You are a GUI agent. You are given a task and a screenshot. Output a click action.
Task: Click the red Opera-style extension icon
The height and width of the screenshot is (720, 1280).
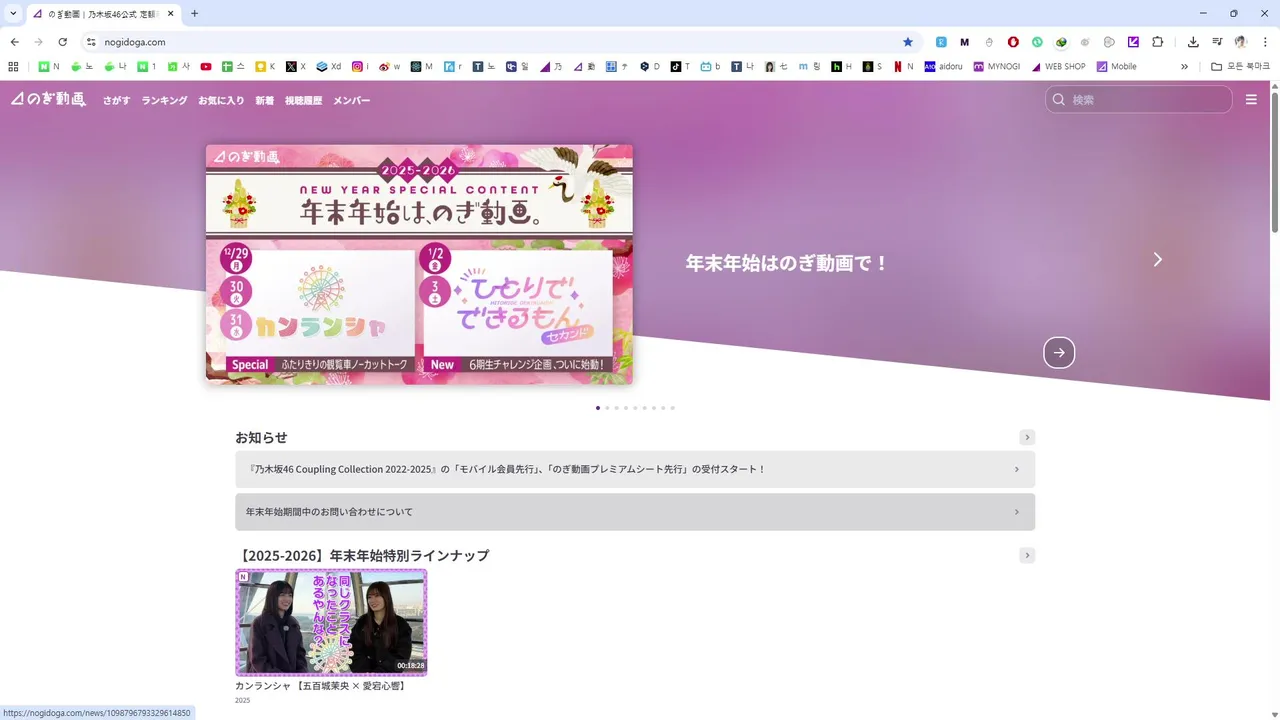1013,42
